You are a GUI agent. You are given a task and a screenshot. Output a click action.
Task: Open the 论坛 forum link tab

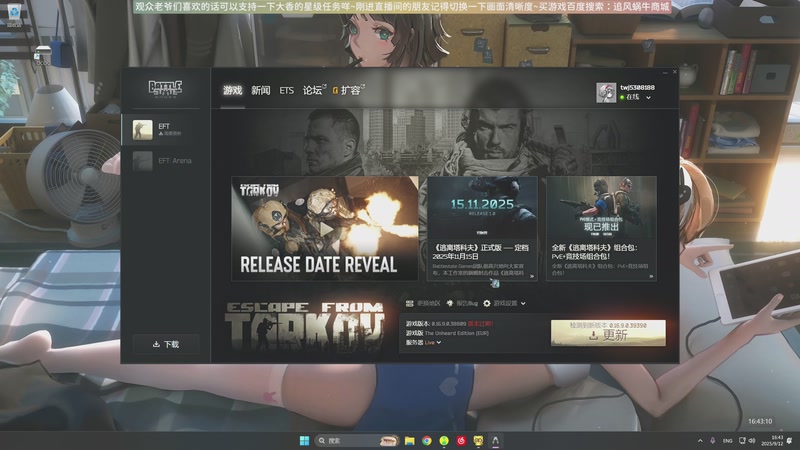(314, 90)
